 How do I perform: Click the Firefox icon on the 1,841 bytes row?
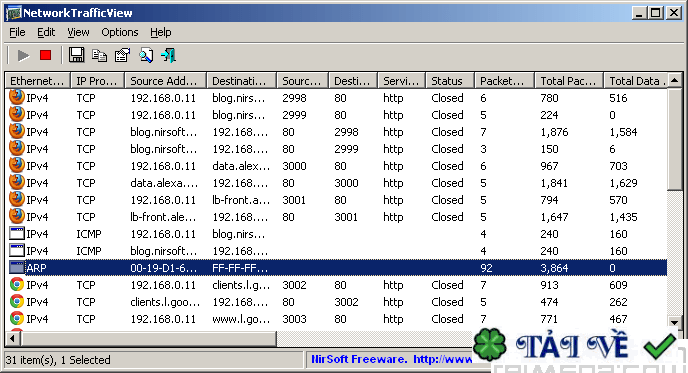click(17, 183)
